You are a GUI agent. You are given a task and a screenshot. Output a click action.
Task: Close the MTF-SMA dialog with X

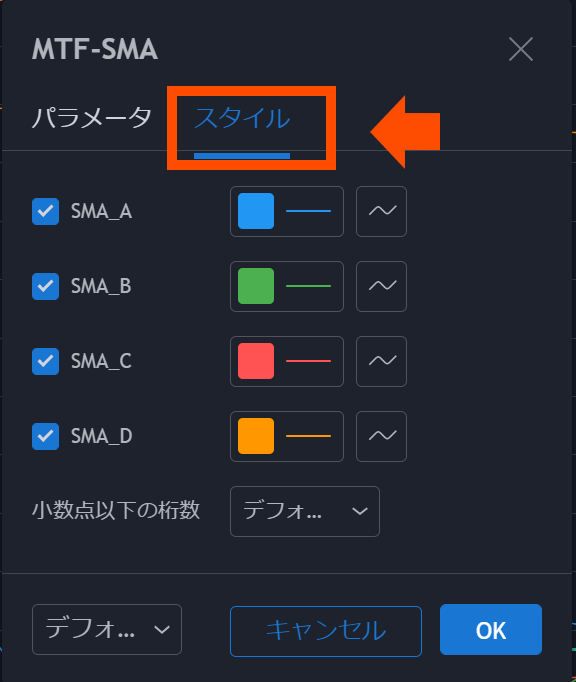coord(521,49)
